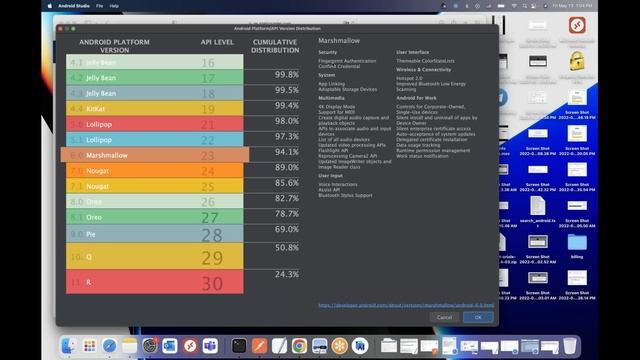Select the 10 Q API 29 row
This screenshot has height=360, width=640.
[155, 256]
